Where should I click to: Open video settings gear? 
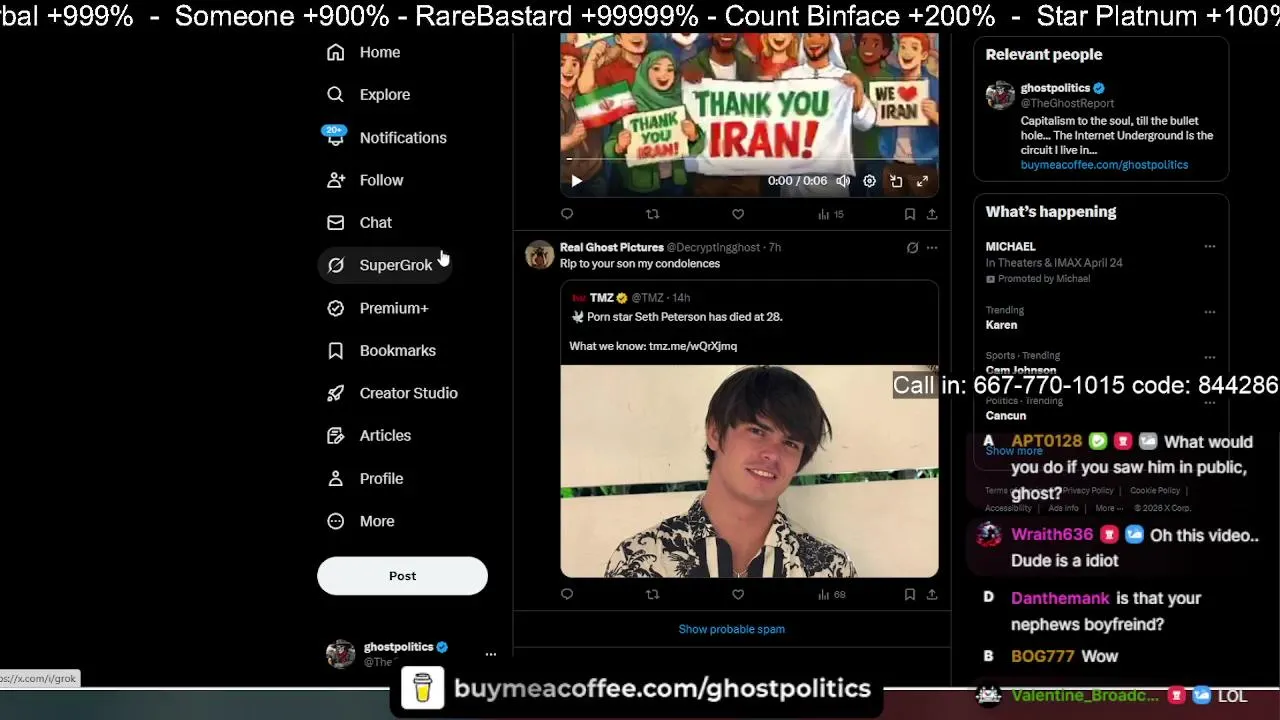869,181
